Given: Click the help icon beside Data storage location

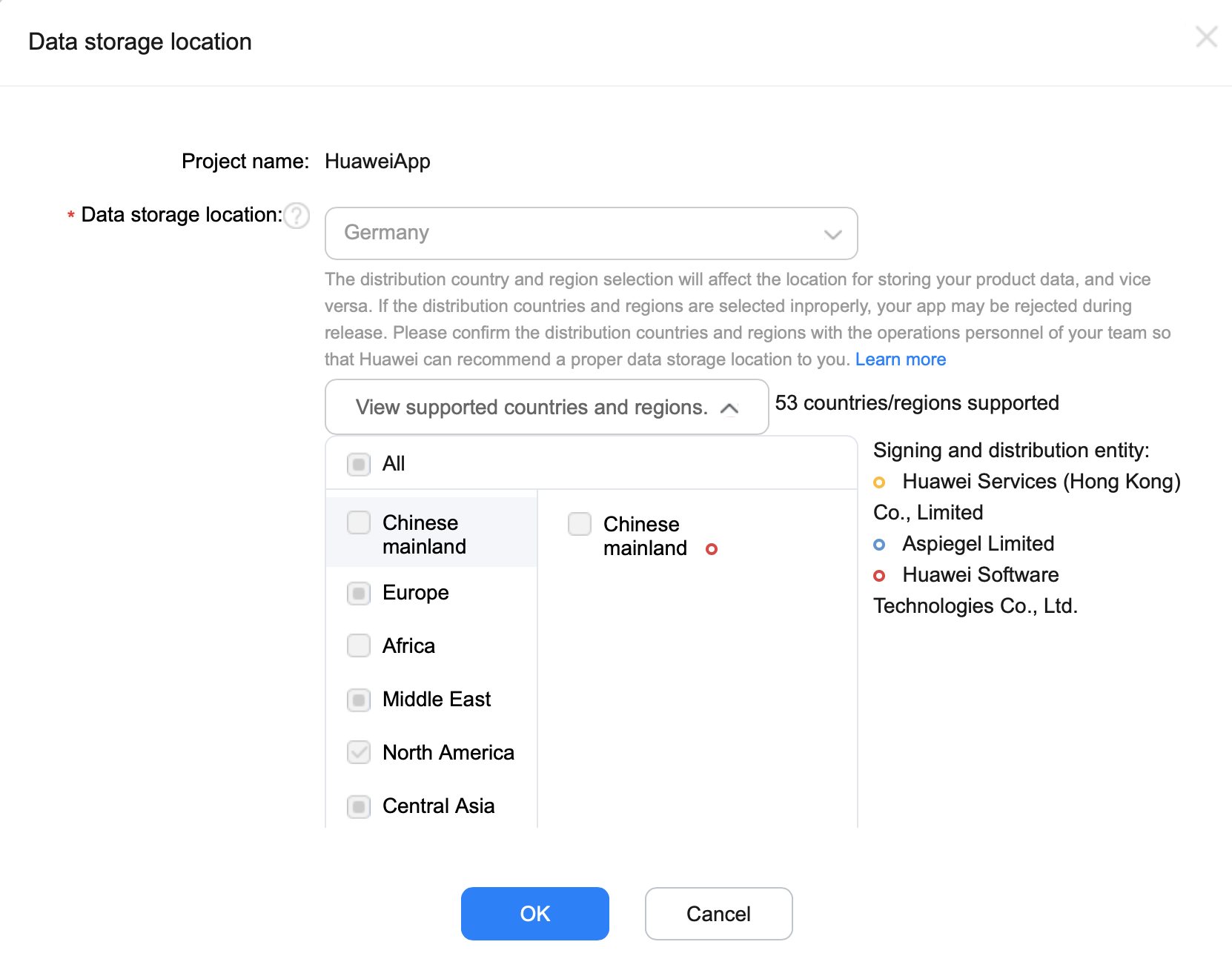Looking at the screenshot, I should point(297,216).
